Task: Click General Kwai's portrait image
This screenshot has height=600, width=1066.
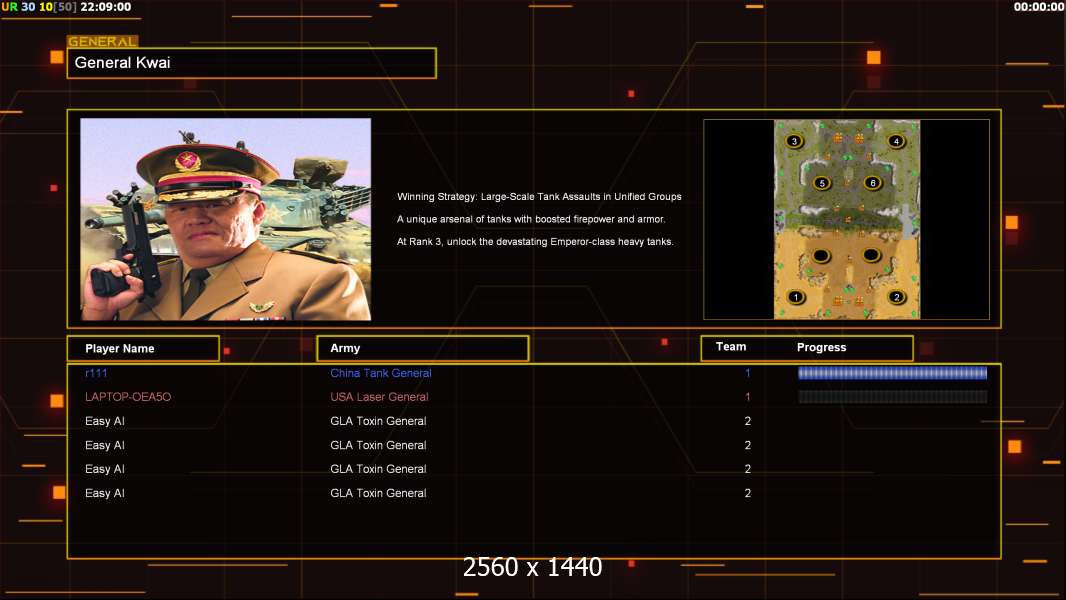Action: click(225, 219)
